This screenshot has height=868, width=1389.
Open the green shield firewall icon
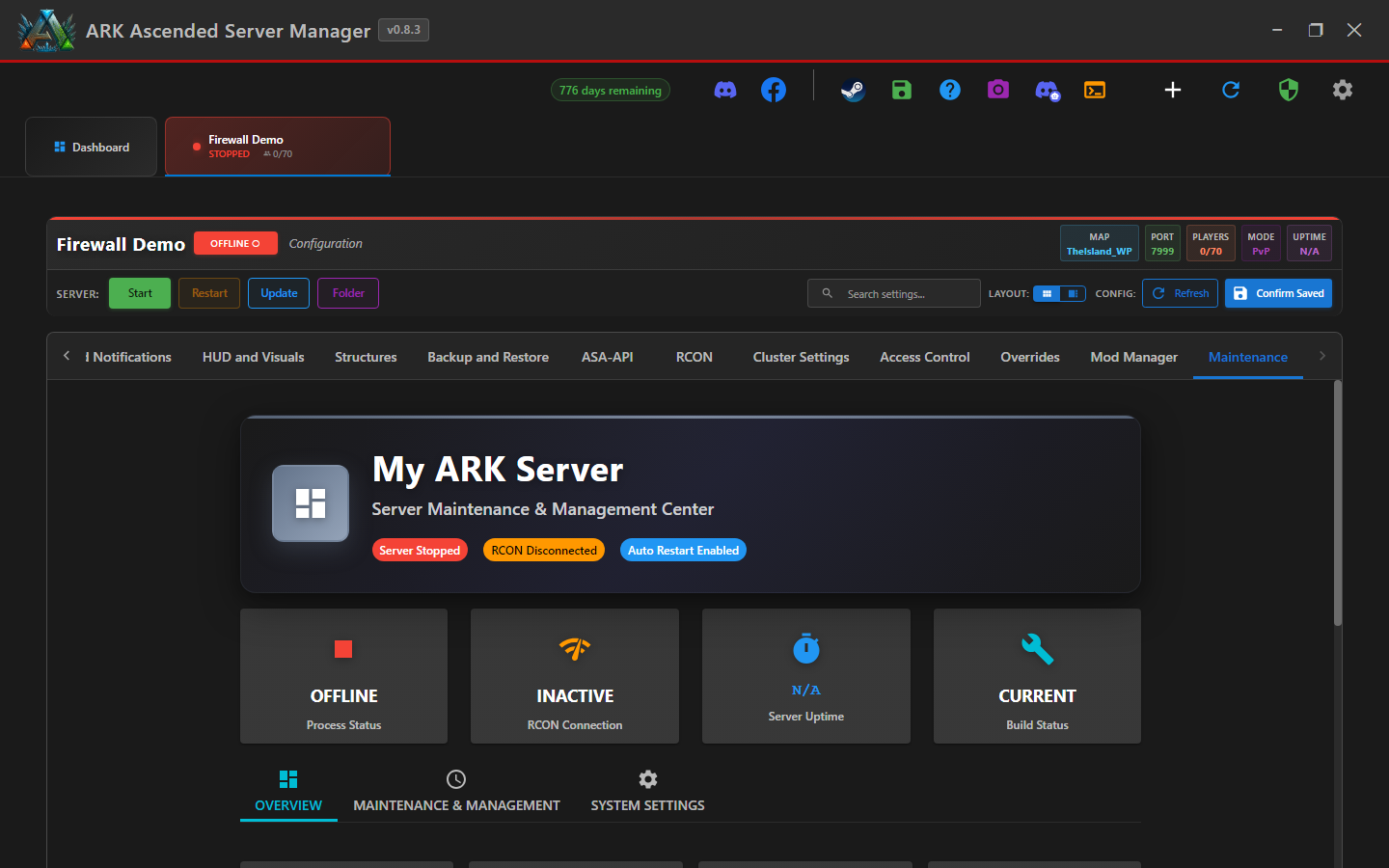1289,90
